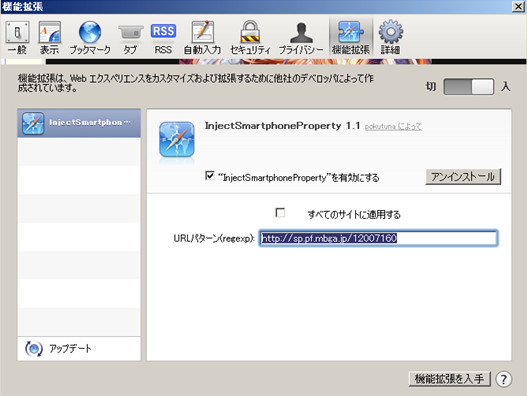Focus the URL pattern regexp input field
This screenshot has width=527, height=396.
378,238
